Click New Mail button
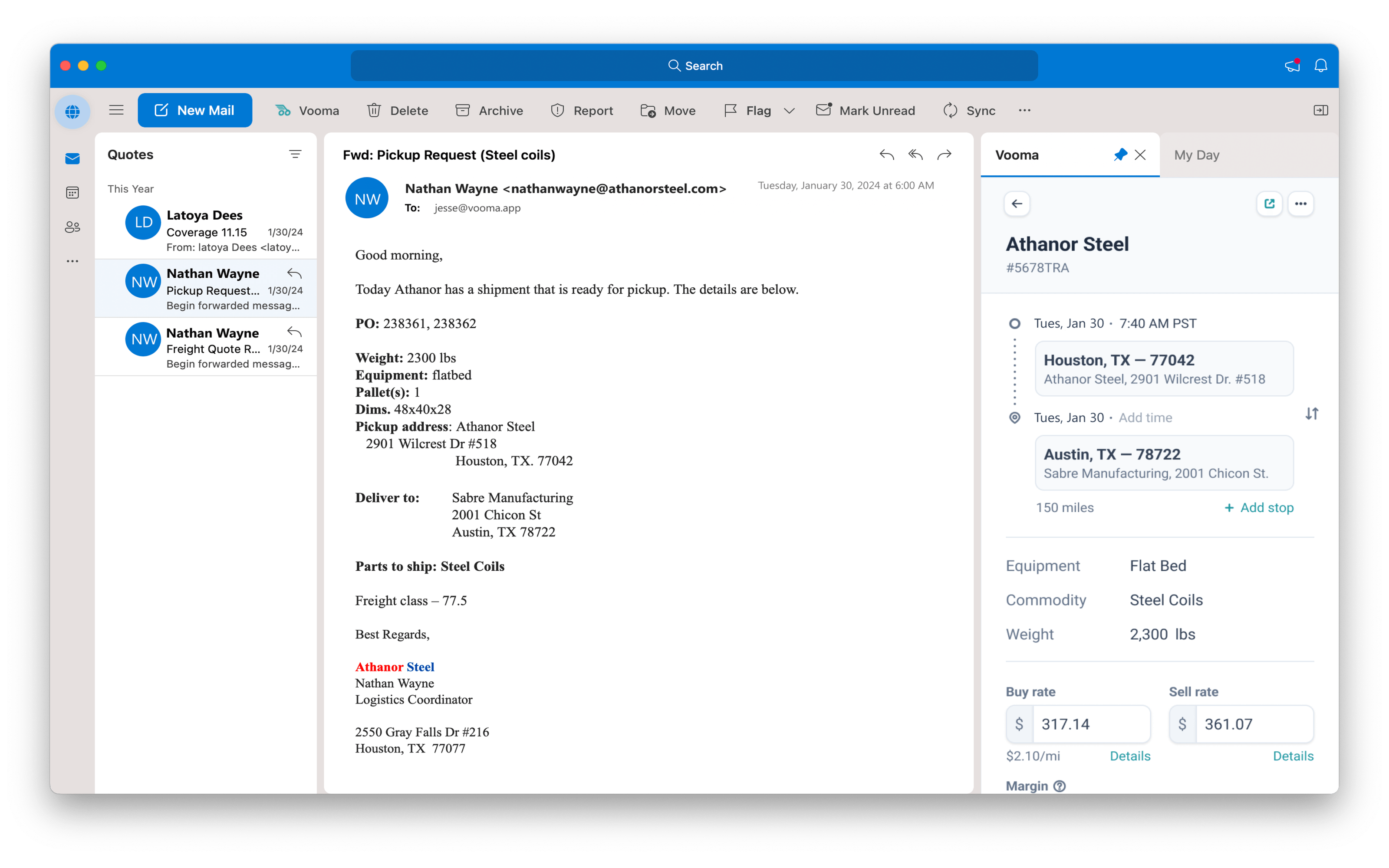The width and height of the screenshot is (1389, 868). [194, 110]
